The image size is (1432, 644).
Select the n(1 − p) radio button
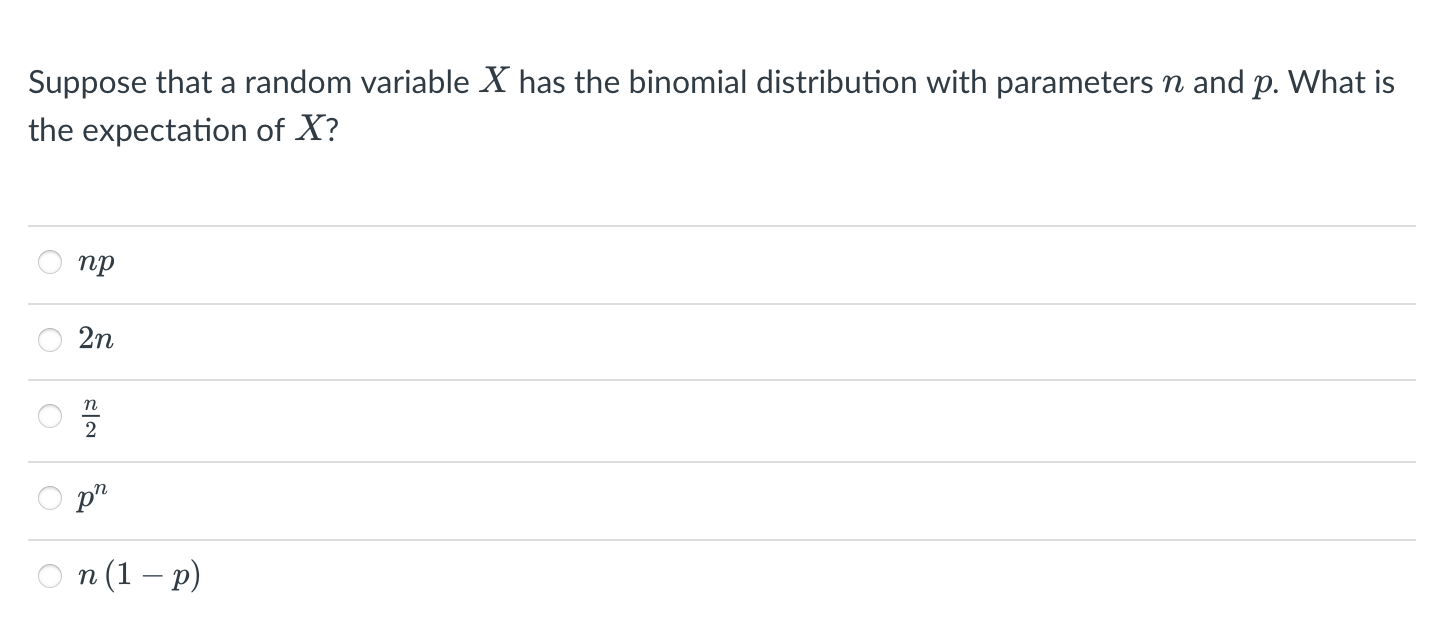coord(50,577)
